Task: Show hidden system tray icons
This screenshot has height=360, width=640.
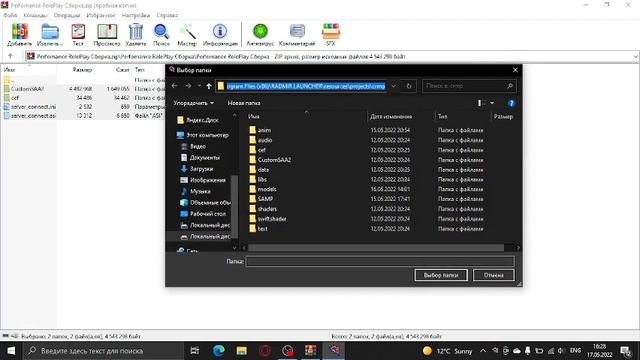Action: (483, 351)
